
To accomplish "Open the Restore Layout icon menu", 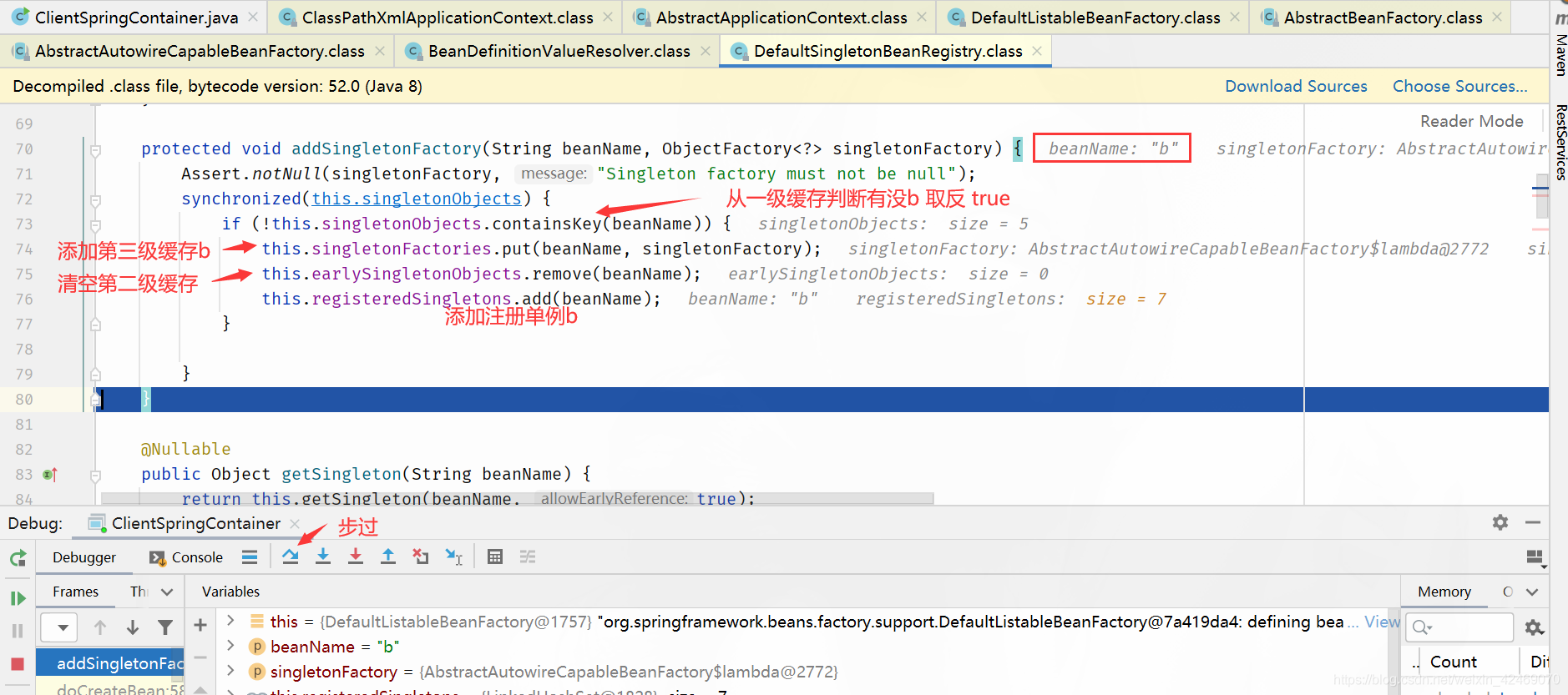I will tap(1535, 557).
